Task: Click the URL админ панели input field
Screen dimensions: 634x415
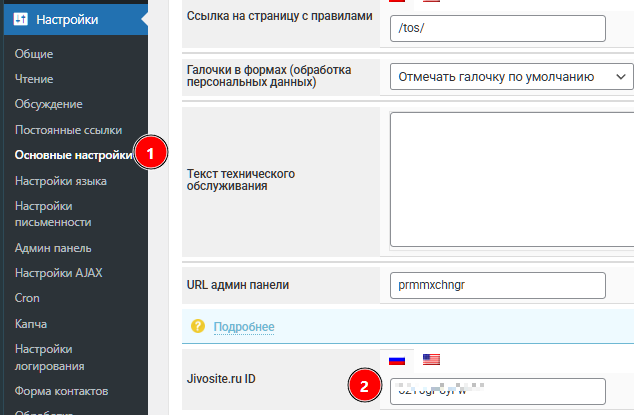Action: point(498,285)
